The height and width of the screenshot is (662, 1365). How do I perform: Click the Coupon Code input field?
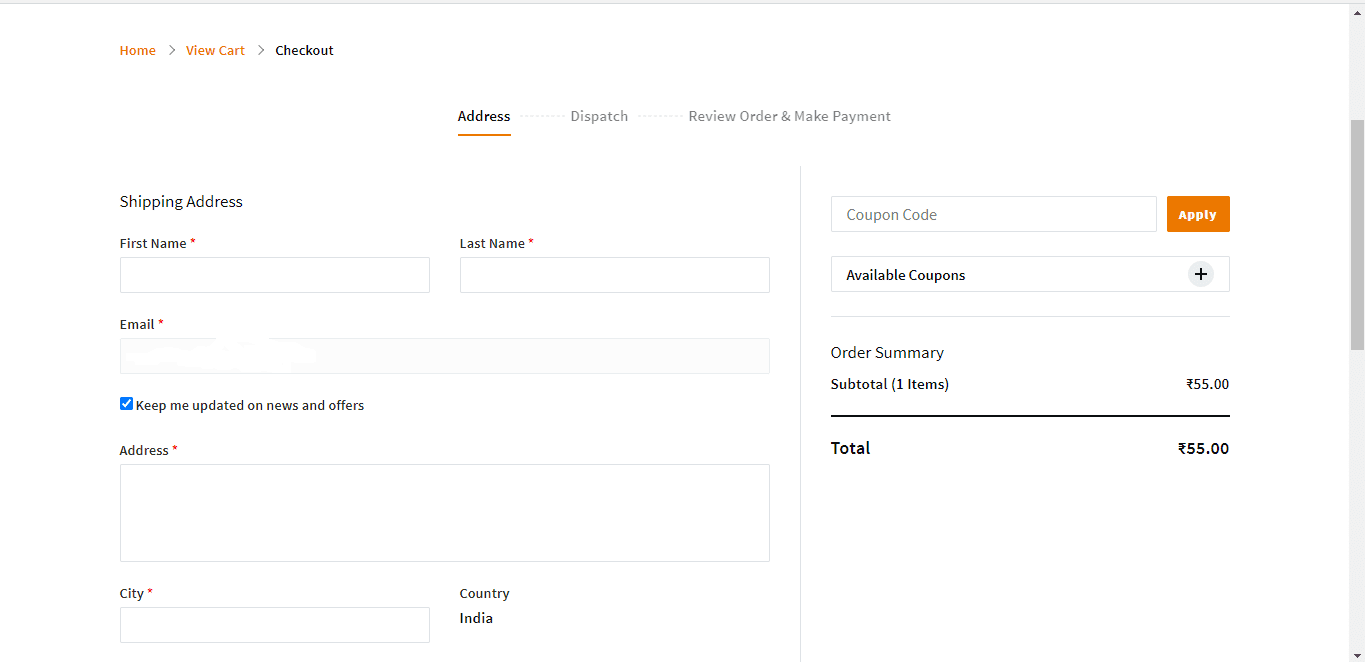tap(993, 213)
